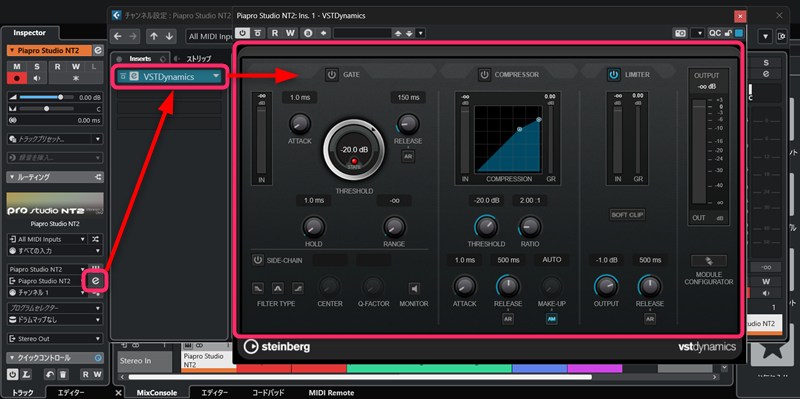
Task: Switch to the Inspector トラック tab
Action: 23,393
